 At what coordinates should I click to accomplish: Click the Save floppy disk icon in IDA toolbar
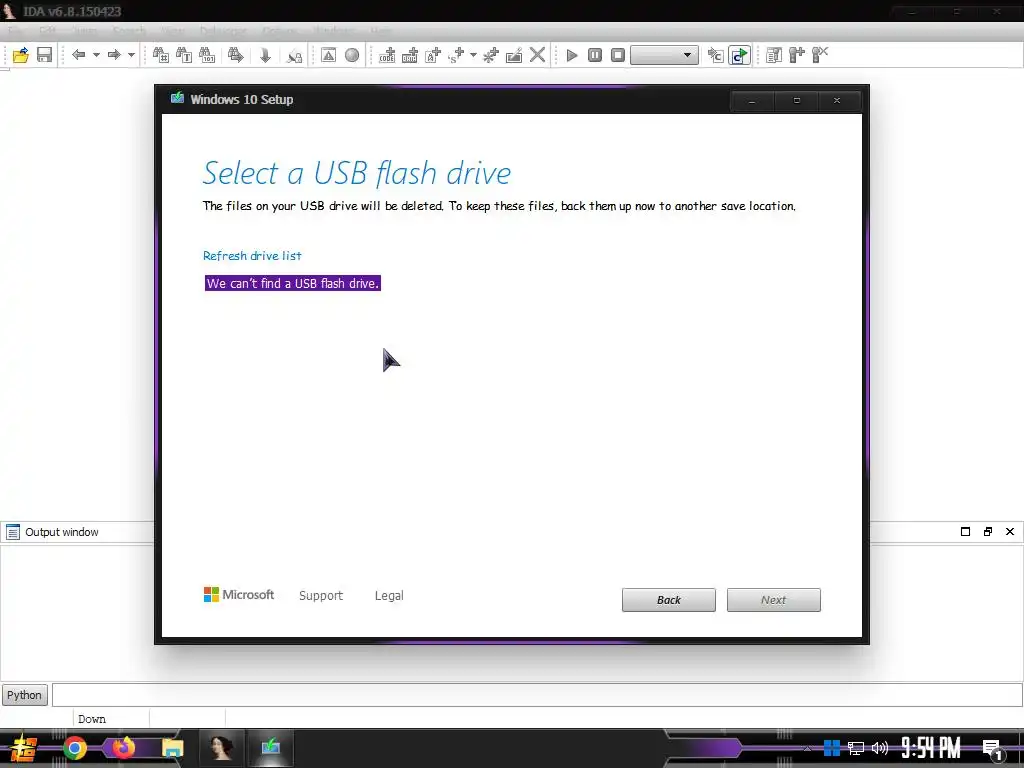pyautogui.click(x=44, y=55)
